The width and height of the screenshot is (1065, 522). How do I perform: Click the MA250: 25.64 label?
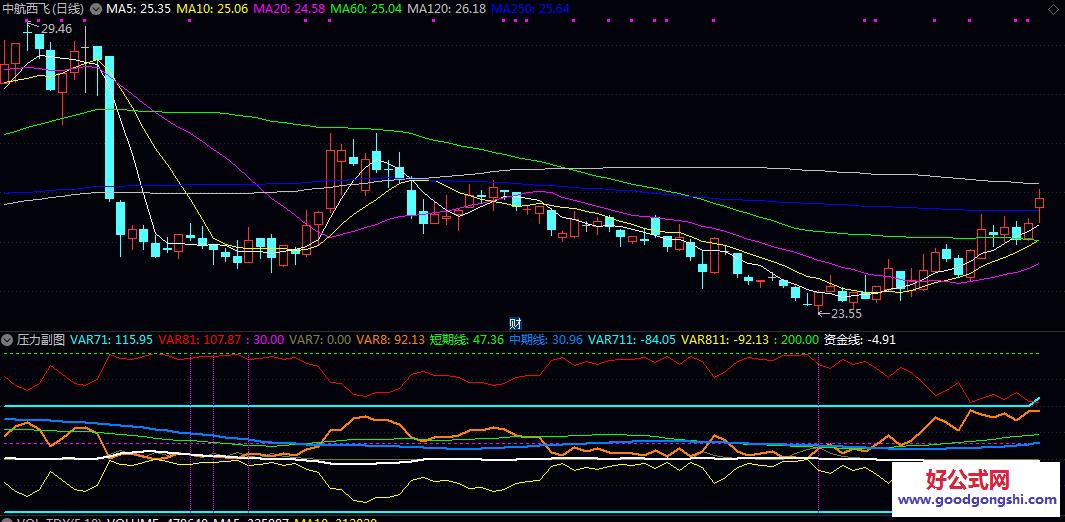(x=530, y=9)
